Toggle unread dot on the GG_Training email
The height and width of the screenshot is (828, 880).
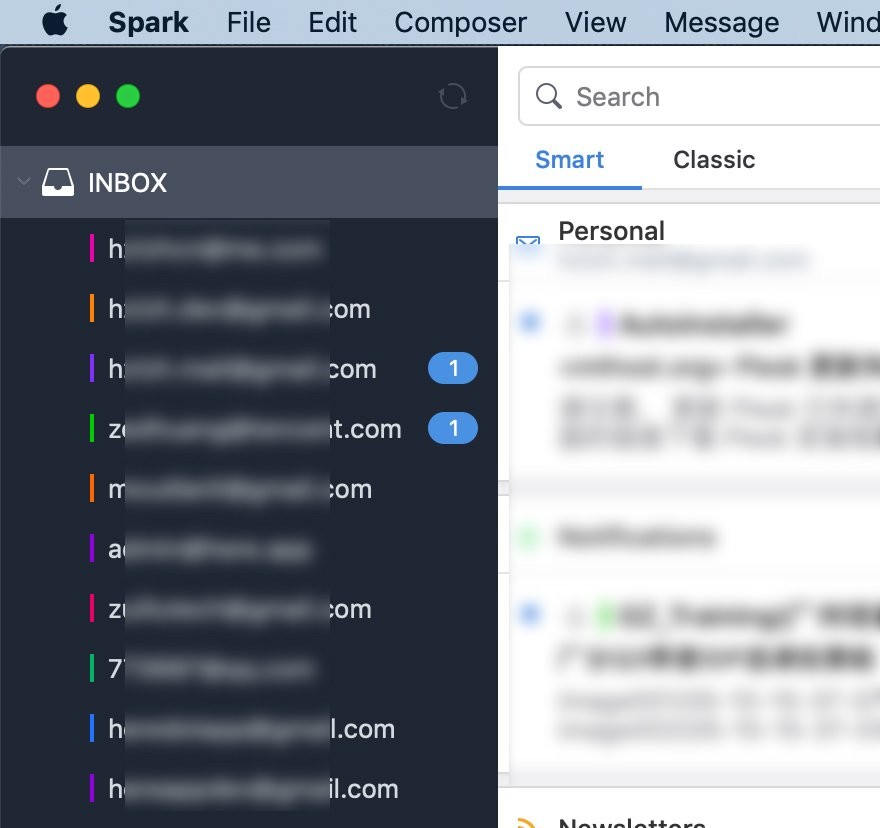(x=529, y=613)
